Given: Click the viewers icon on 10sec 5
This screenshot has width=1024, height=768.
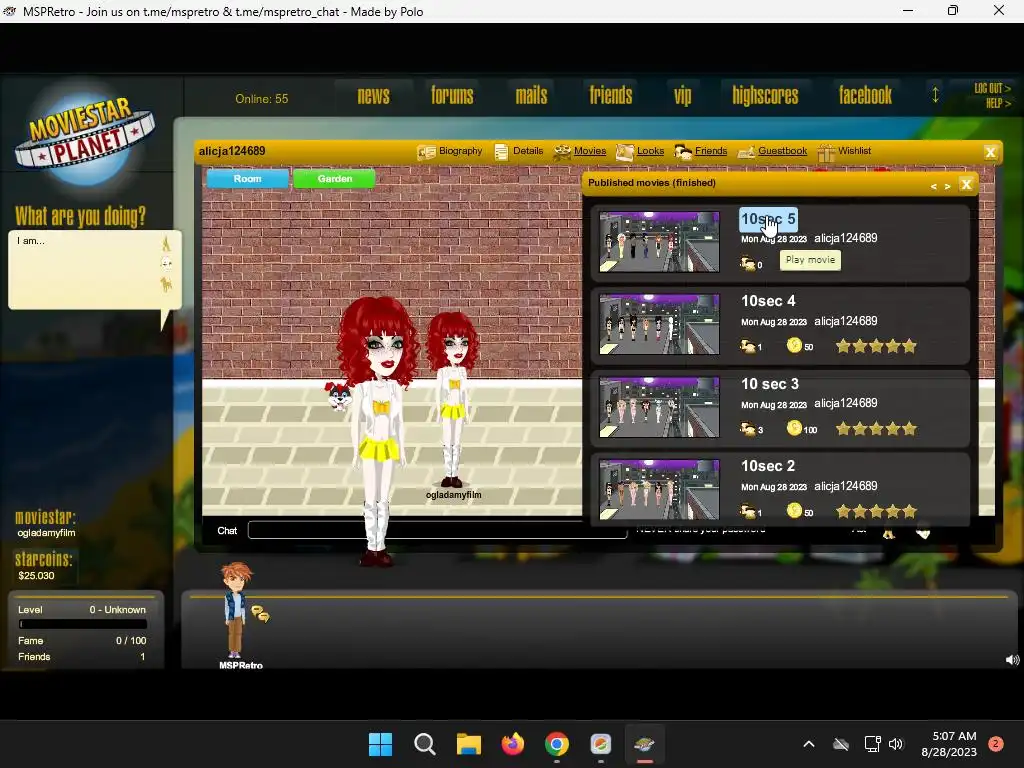Looking at the screenshot, I should coord(747,263).
